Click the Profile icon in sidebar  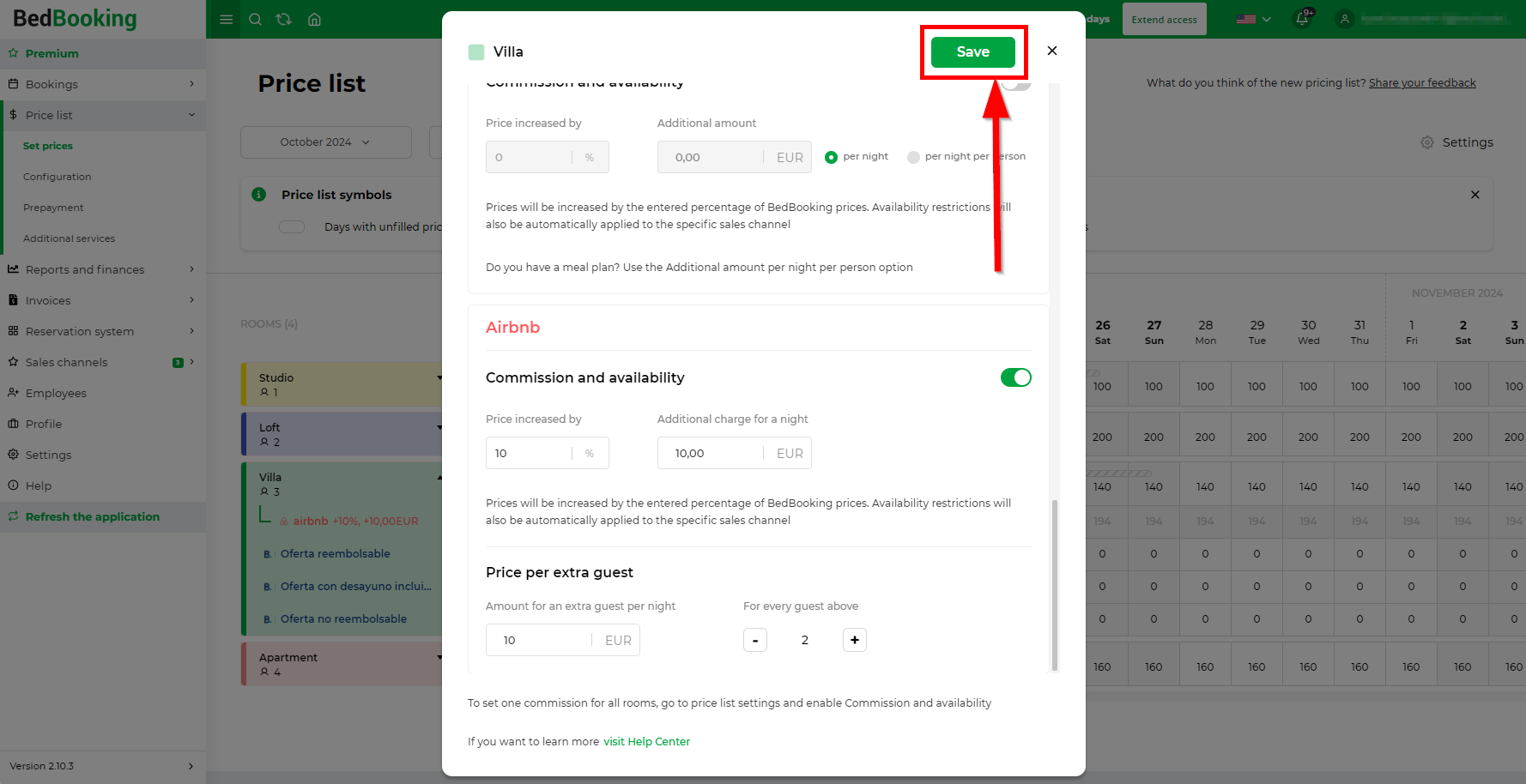click(14, 424)
